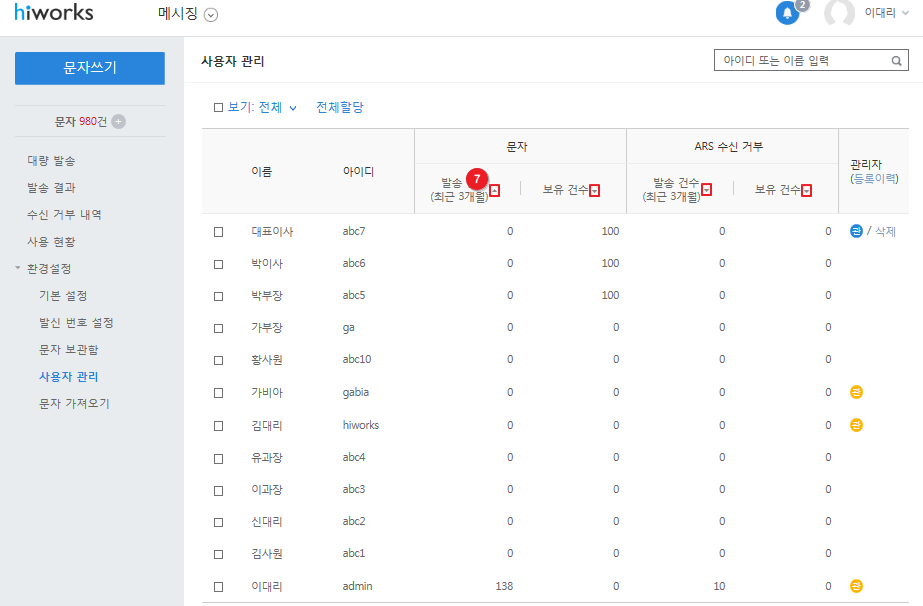Click the 문자쓰기 button
The height and width of the screenshot is (606, 923).
[x=90, y=68]
